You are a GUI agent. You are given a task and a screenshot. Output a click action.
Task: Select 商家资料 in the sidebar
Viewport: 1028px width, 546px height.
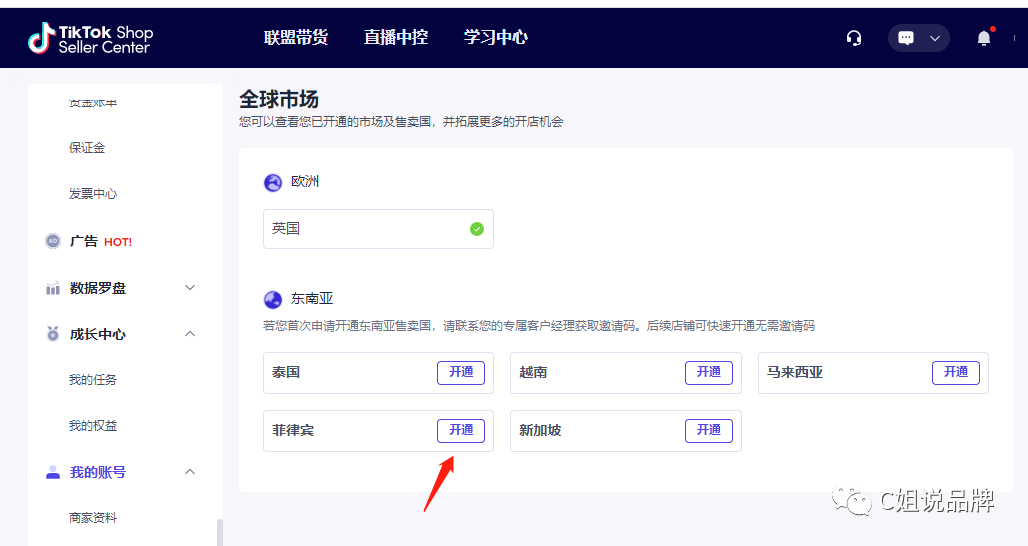point(93,518)
